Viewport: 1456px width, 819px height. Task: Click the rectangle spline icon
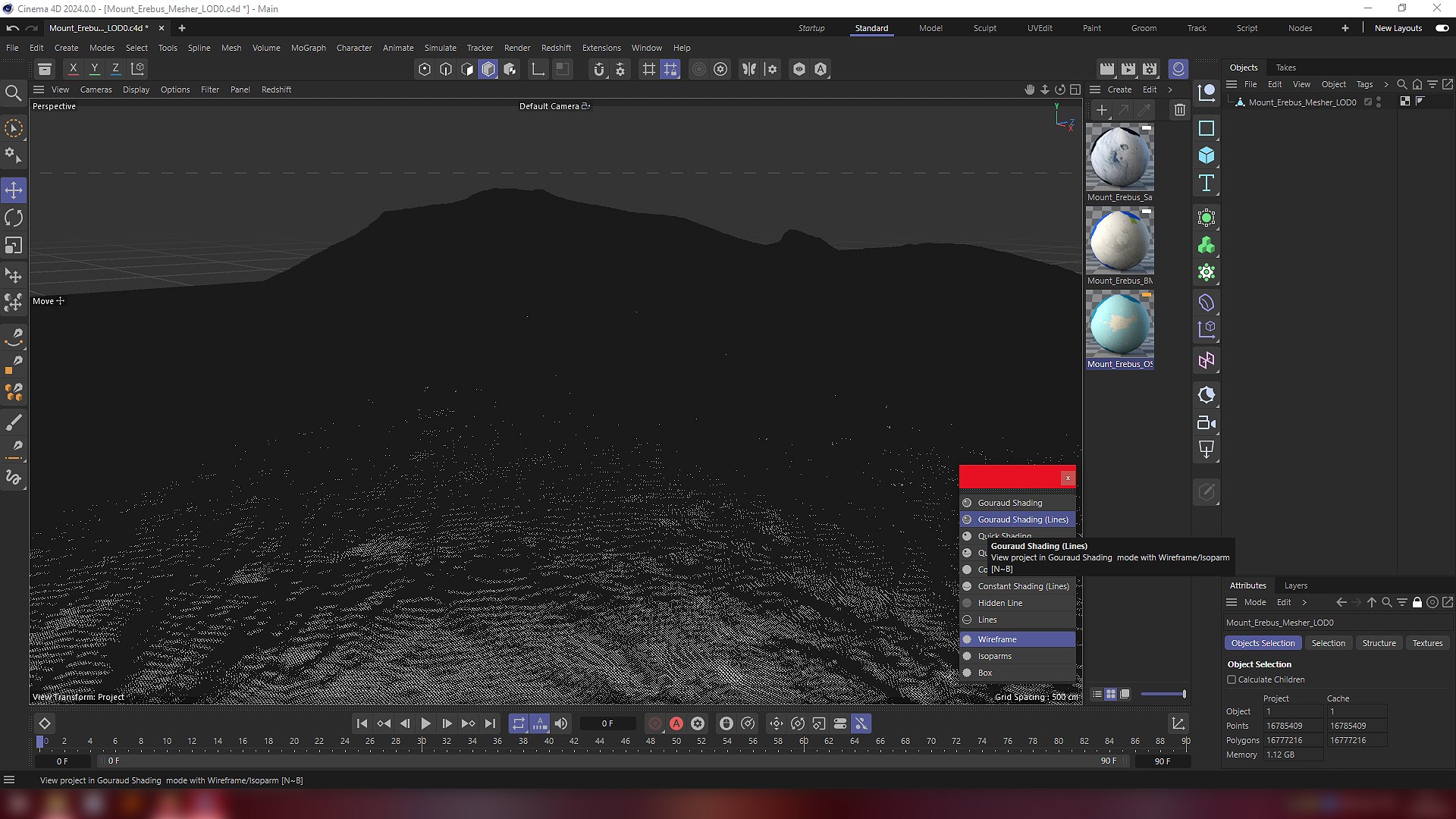coord(1207,128)
